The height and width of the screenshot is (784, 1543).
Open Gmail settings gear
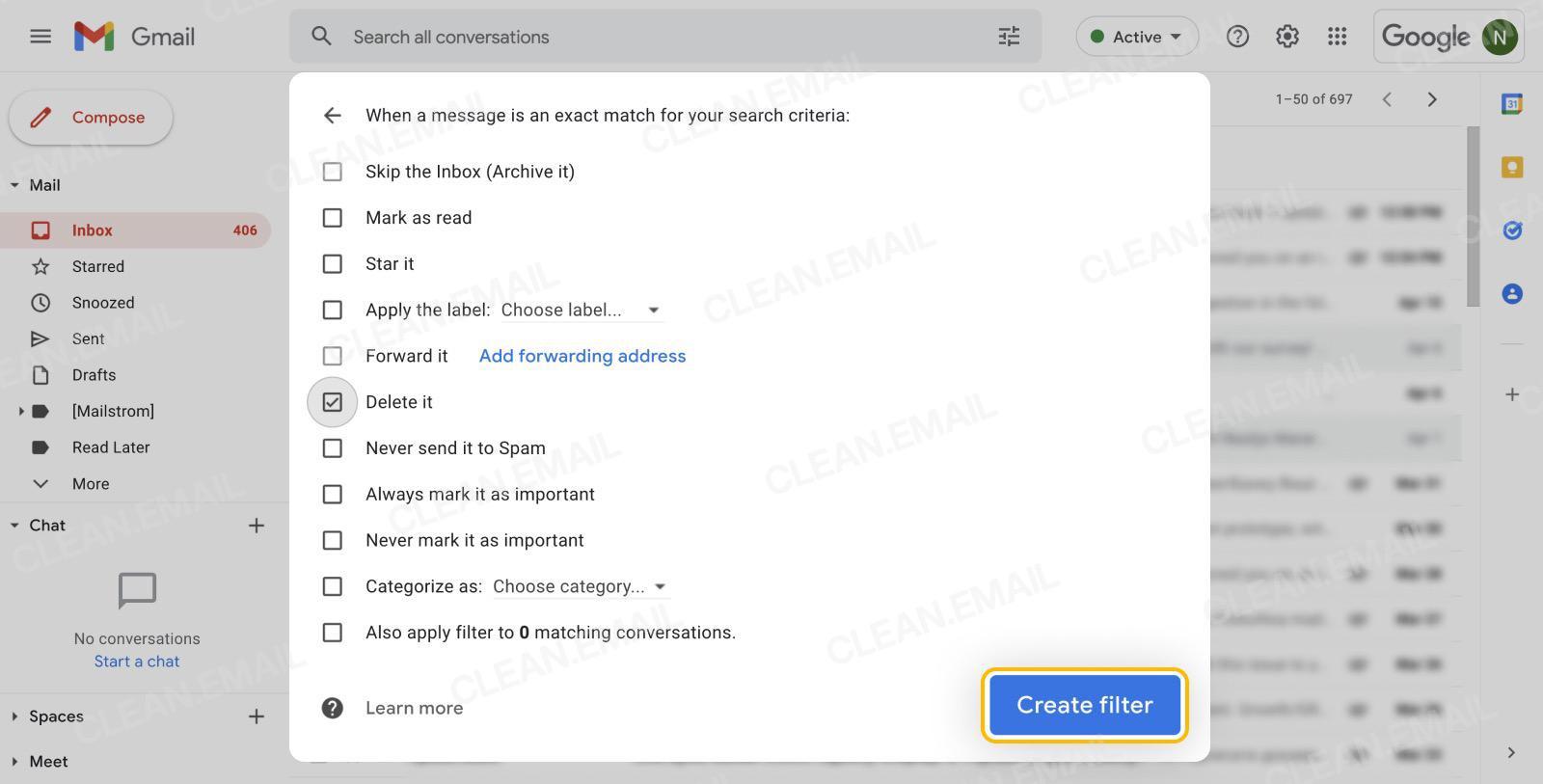pos(1286,36)
